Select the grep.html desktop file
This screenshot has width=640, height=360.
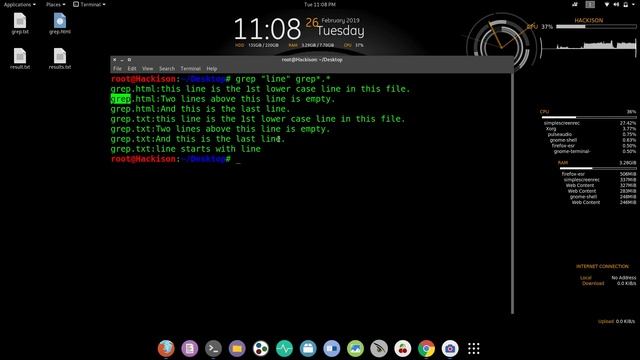(60, 24)
